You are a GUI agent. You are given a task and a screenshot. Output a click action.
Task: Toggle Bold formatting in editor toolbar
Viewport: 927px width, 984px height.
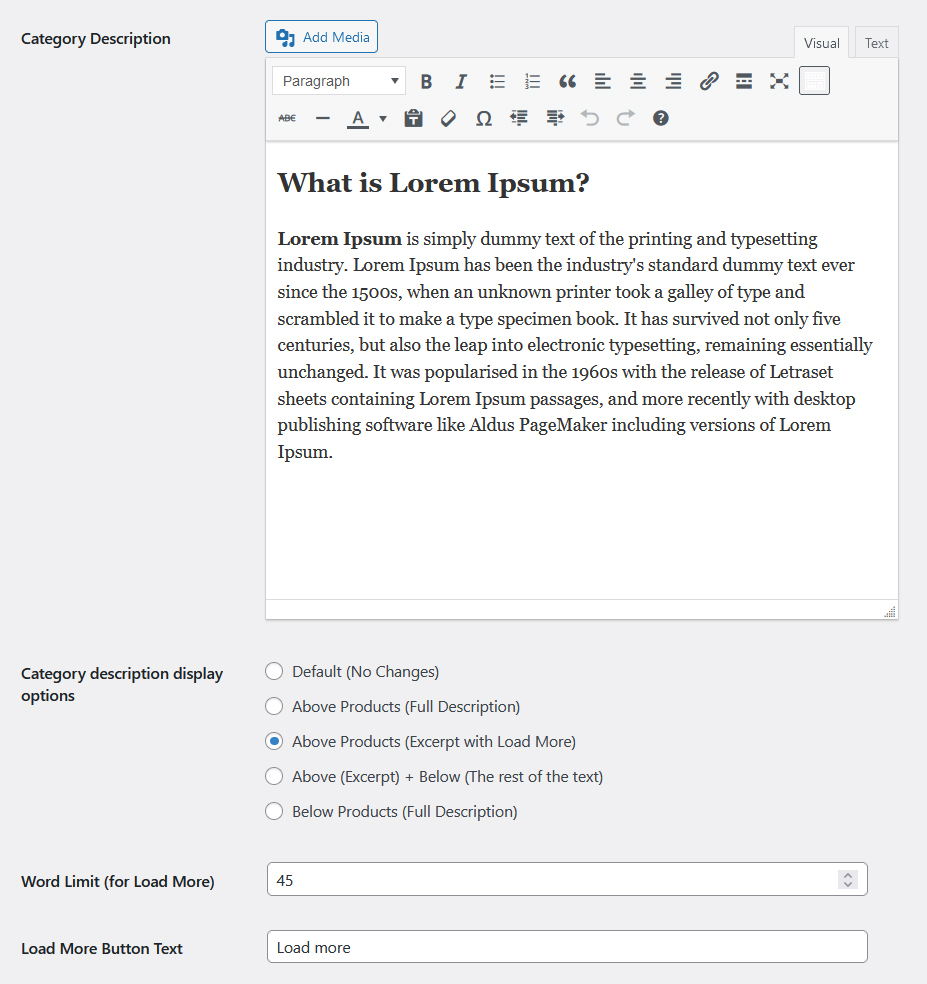pyautogui.click(x=426, y=81)
